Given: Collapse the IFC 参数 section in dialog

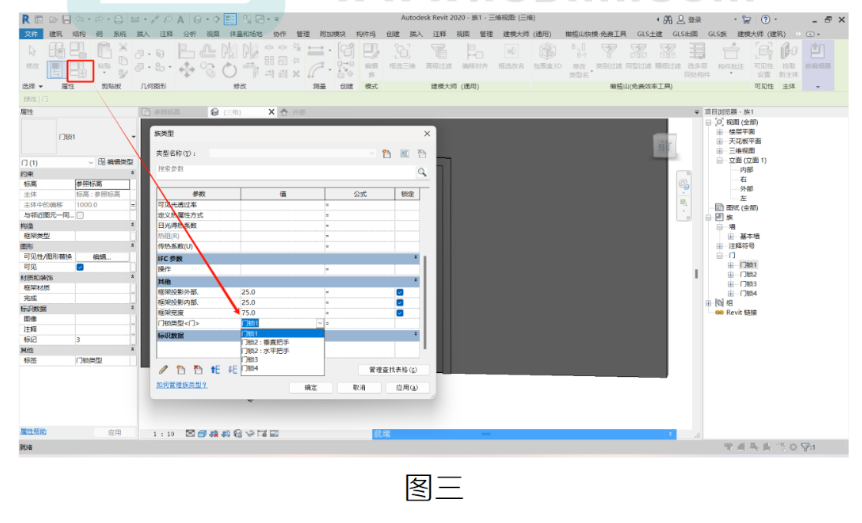Looking at the screenshot, I should pos(416,257).
